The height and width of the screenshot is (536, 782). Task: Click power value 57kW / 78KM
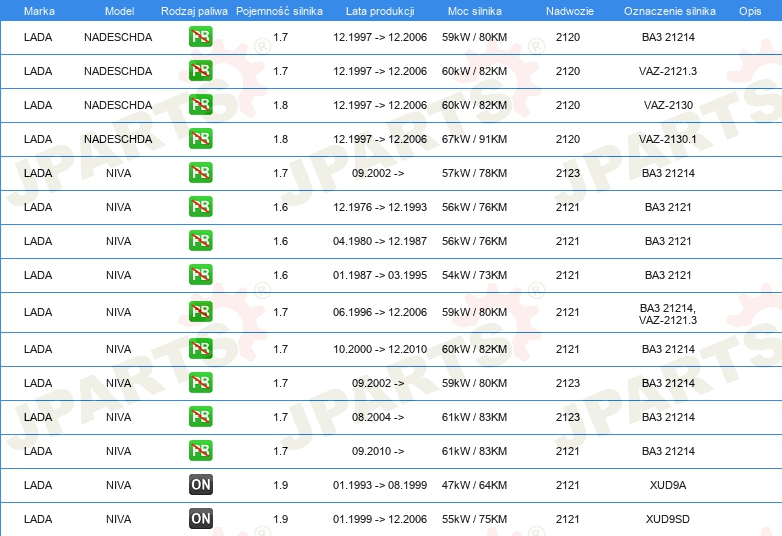tap(474, 173)
